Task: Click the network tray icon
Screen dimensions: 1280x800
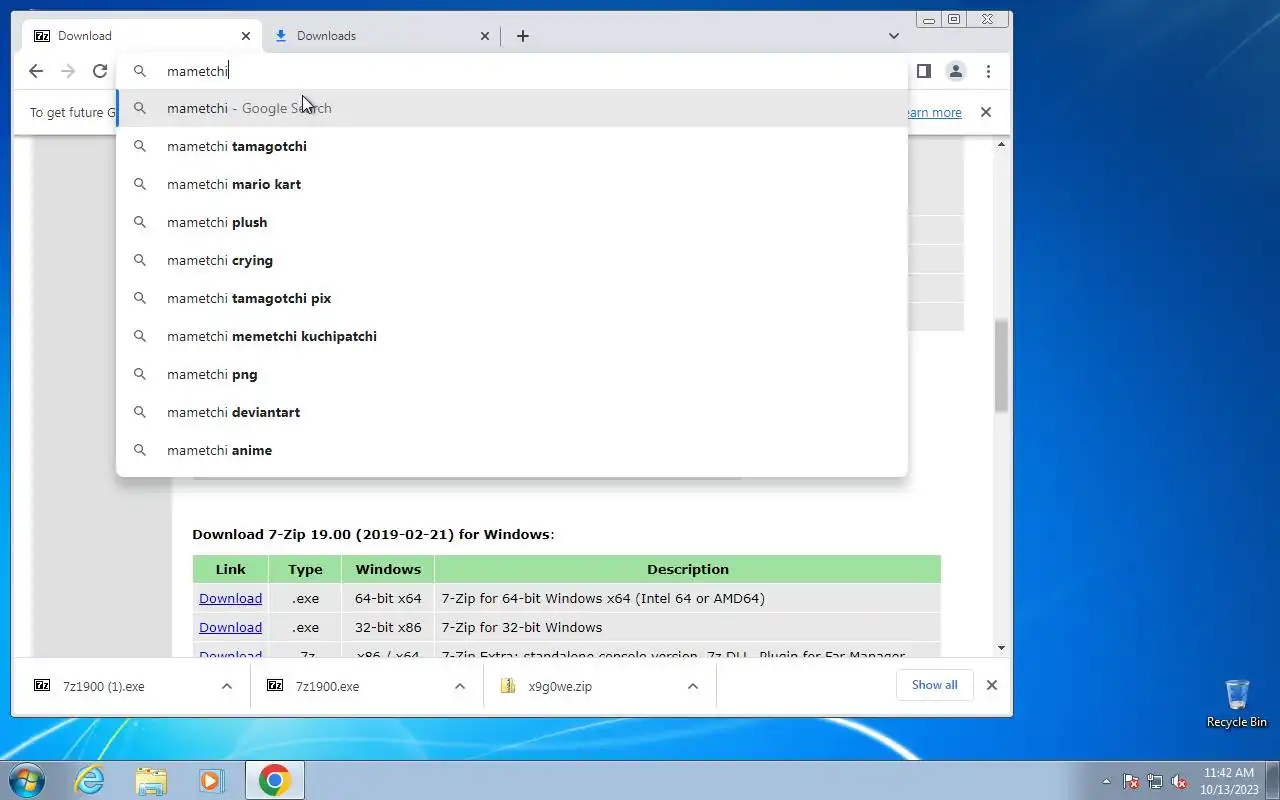Action: [1155, 781]
